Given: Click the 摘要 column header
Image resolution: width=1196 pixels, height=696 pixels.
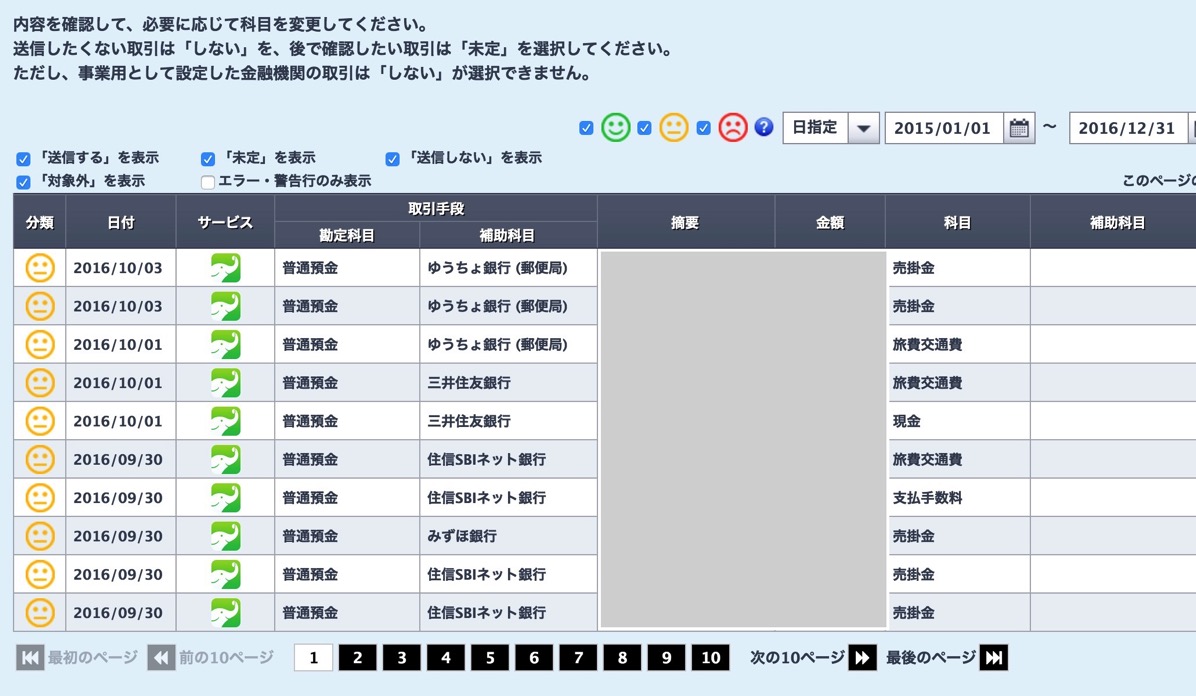Looking at the screenshot, I should [x=685, y=222].
